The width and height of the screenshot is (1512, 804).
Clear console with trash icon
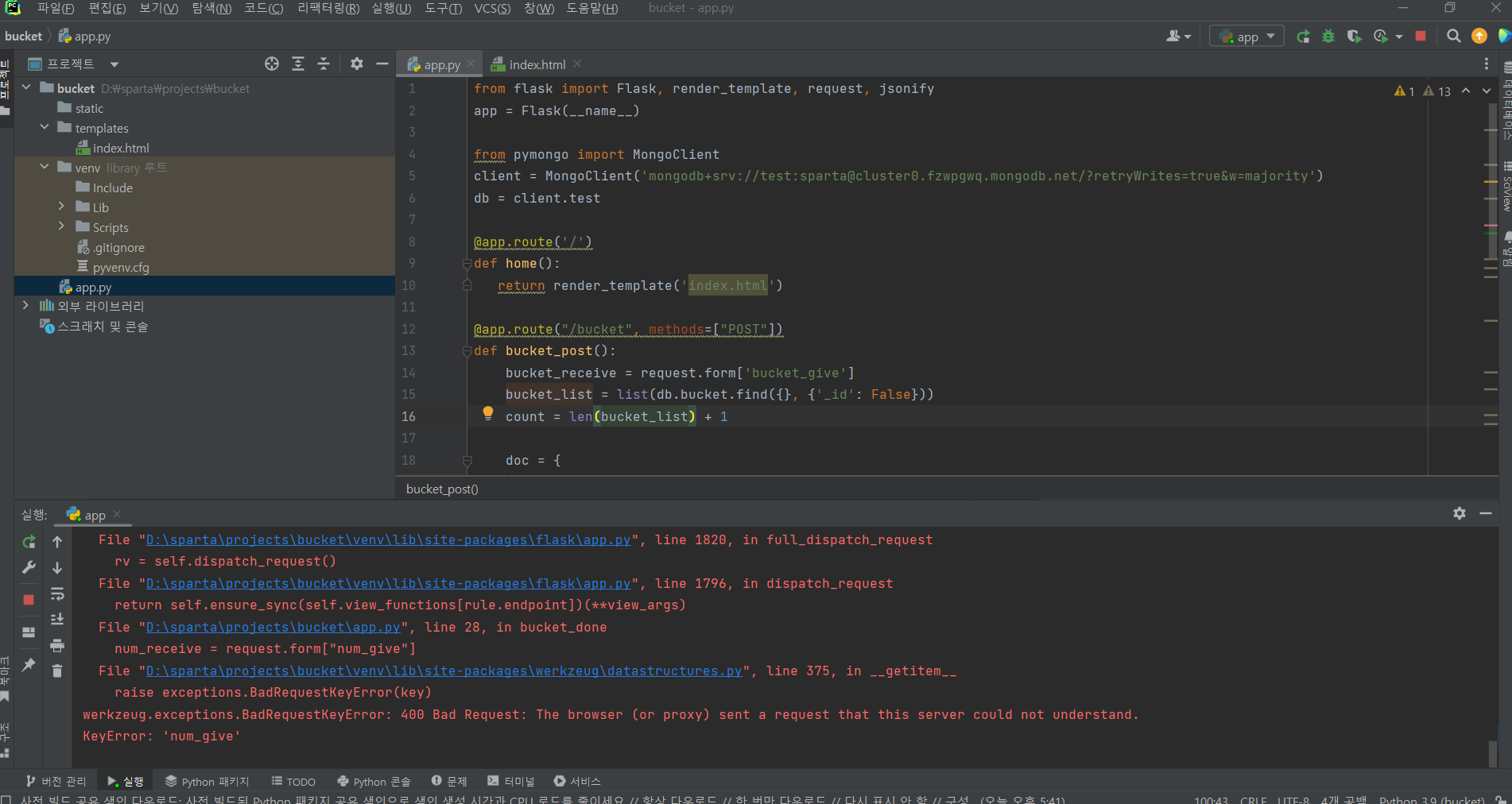[x=57, y=671]
